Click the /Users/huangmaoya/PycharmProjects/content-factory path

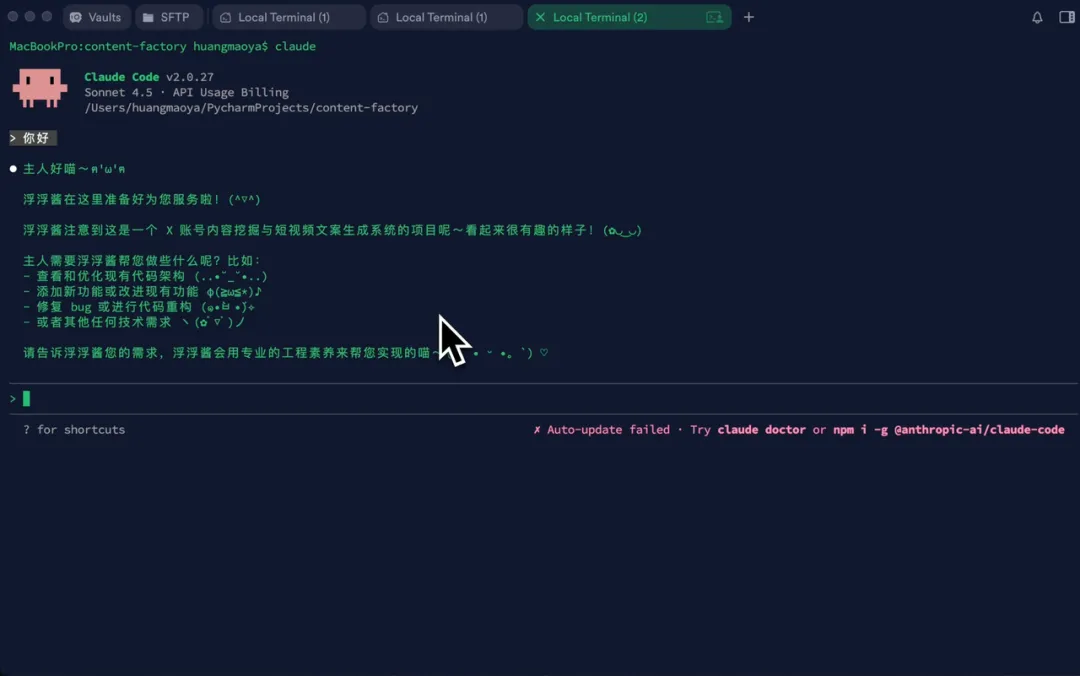(251, 107)
